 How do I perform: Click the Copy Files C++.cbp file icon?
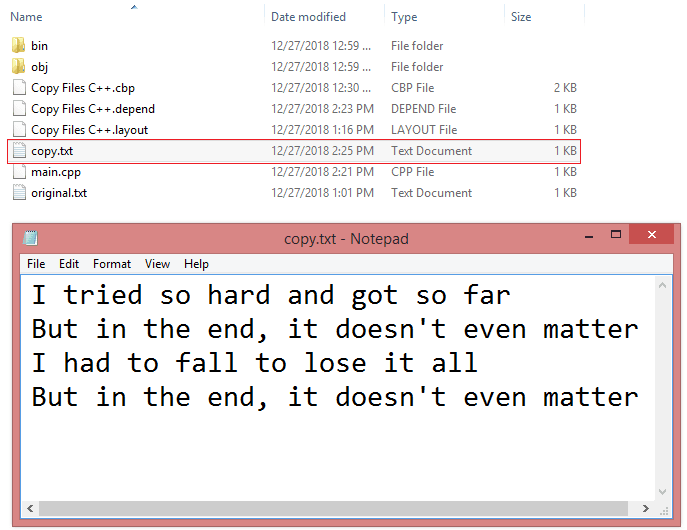[19, 88]
